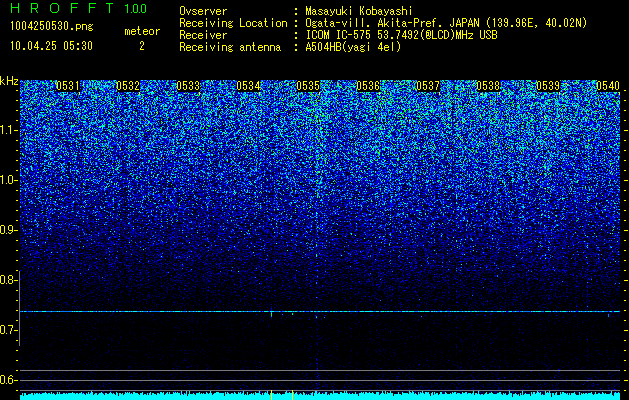
Task: Click the "Receiver" field label
Action: [x=203, y=35]
